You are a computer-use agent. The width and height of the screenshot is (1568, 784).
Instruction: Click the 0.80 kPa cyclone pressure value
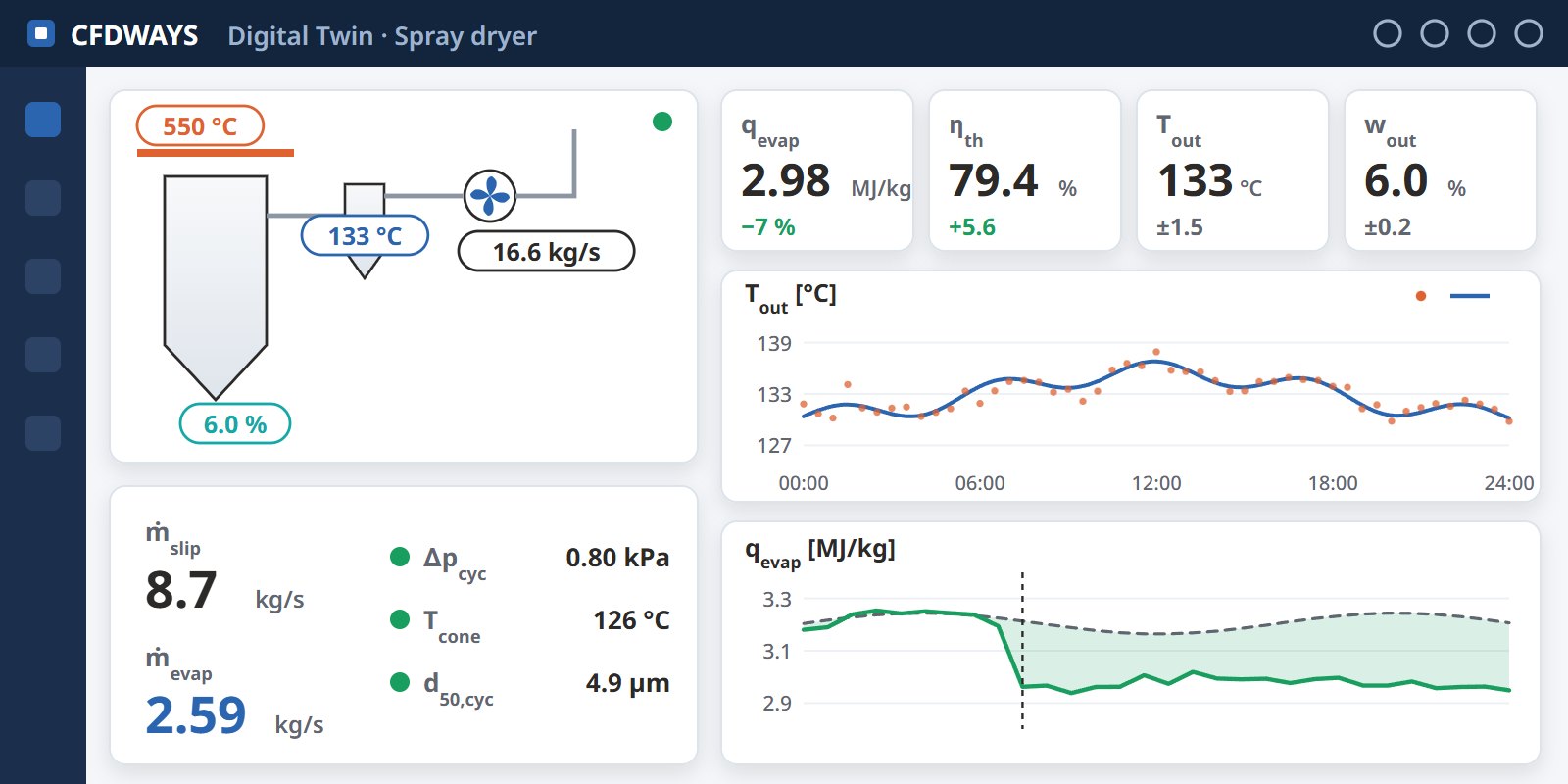point(617,558)
